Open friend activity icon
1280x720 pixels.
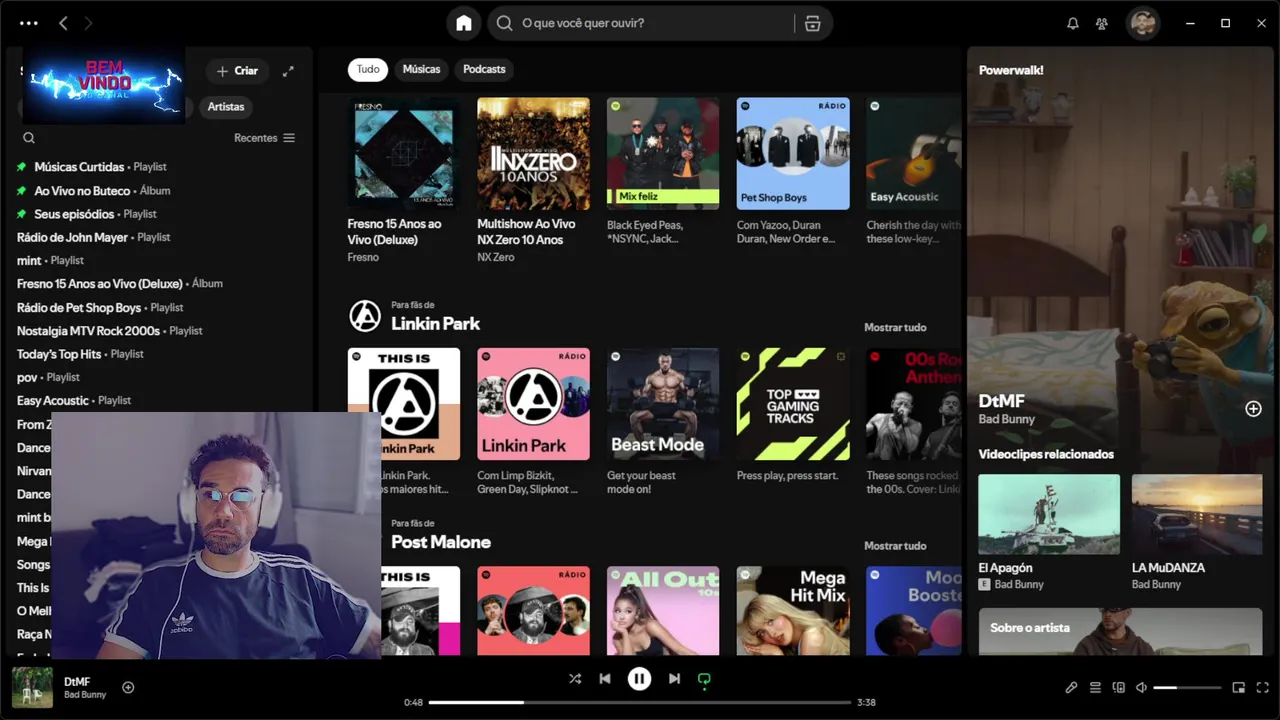click(1102, 23)
